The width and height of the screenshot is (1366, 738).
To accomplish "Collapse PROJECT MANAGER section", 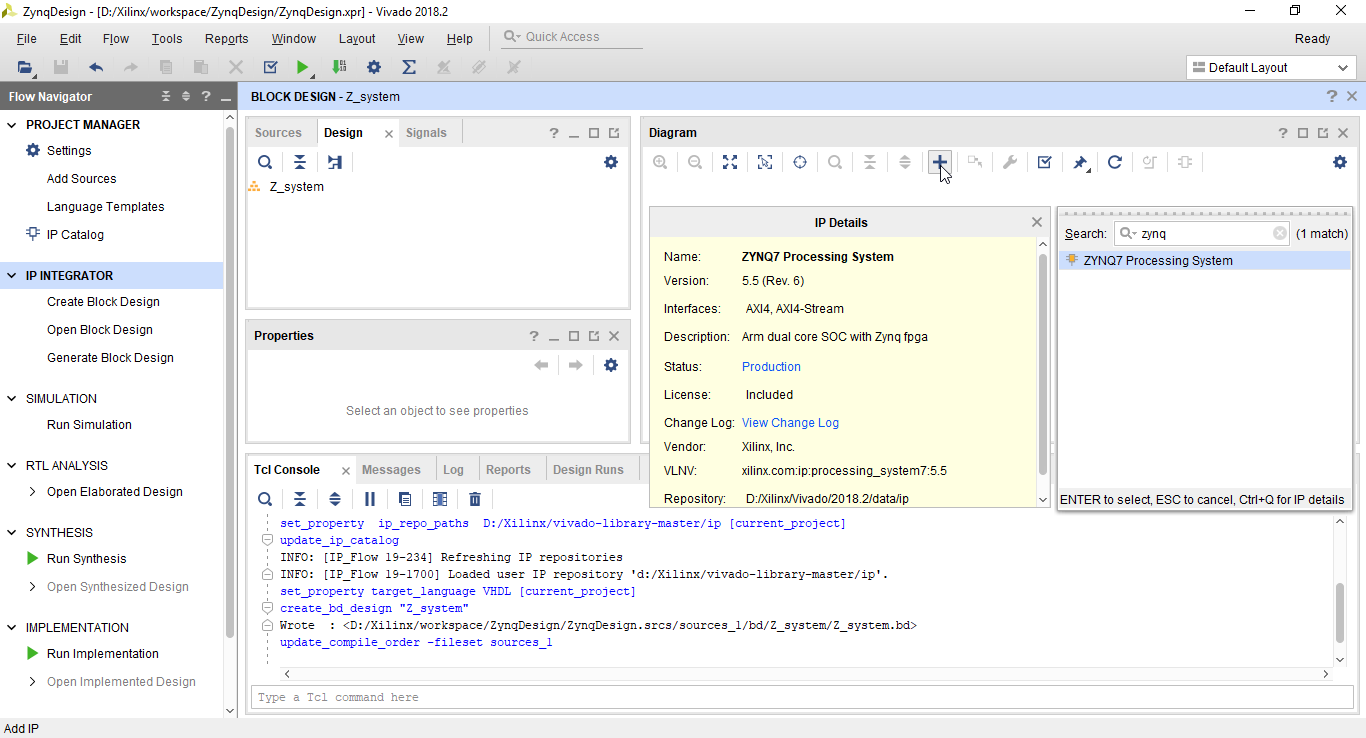I will click(x=12, y=125).
